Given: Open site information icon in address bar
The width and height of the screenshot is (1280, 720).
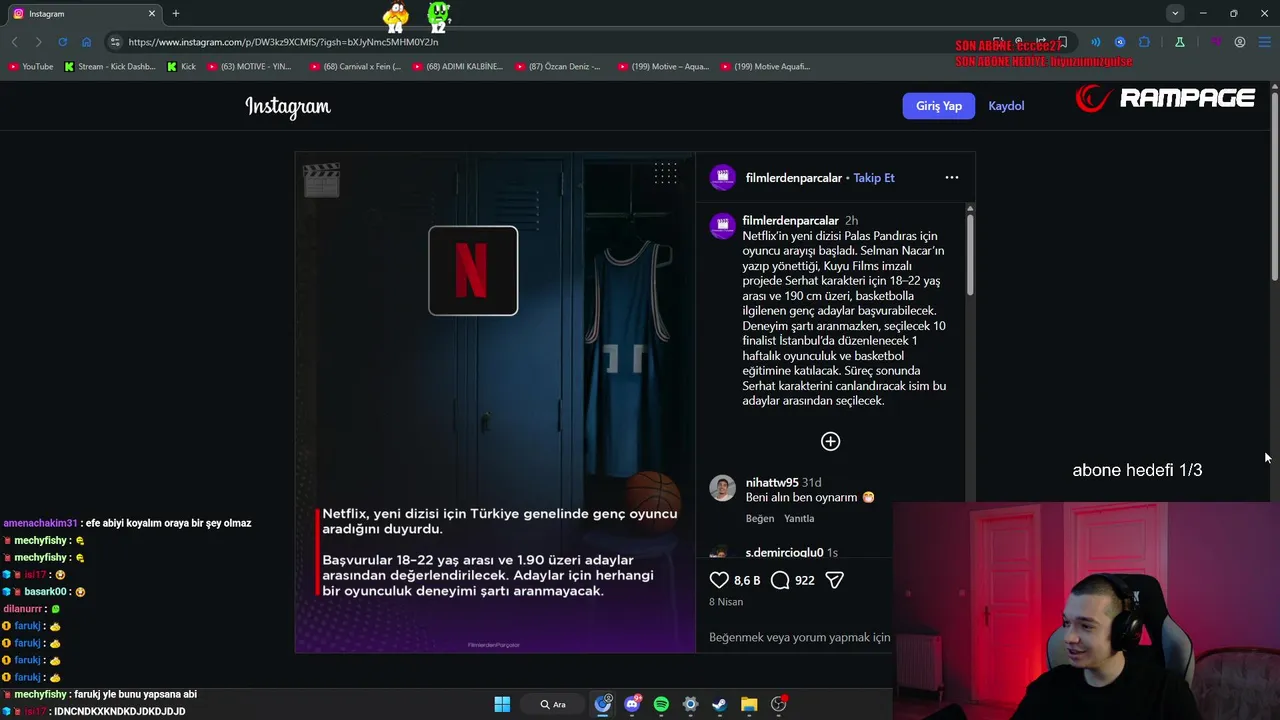Looking at the screenshot, I should pos(115,42).
